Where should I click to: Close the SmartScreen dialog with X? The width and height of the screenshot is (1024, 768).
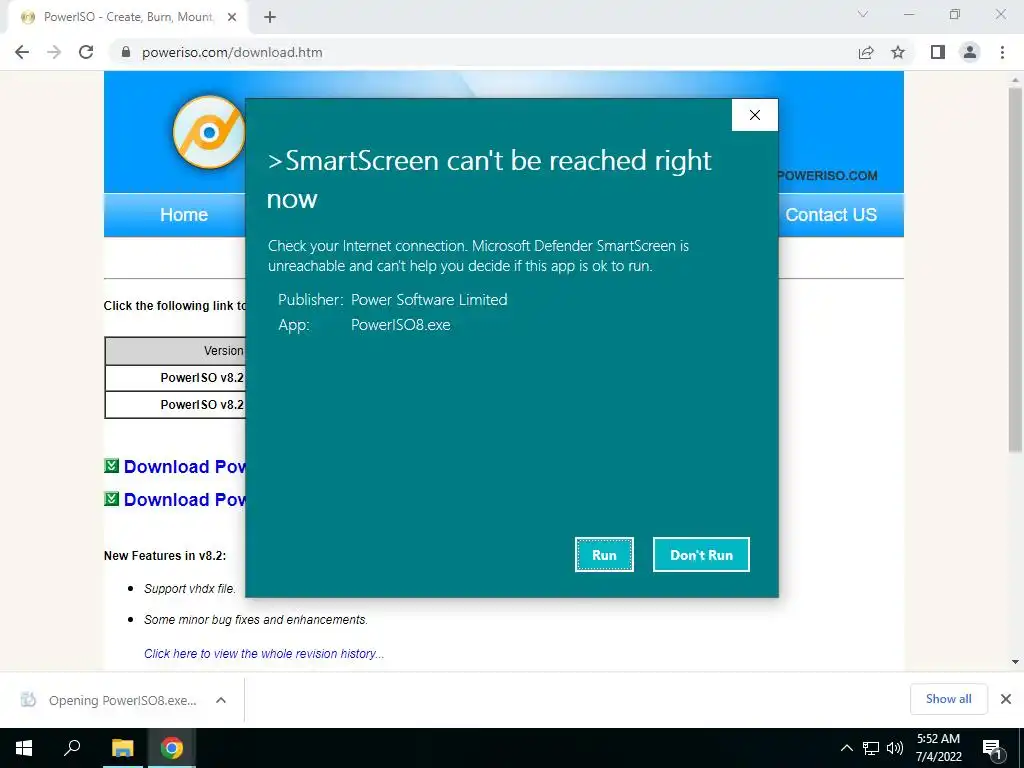pos(754,115)
